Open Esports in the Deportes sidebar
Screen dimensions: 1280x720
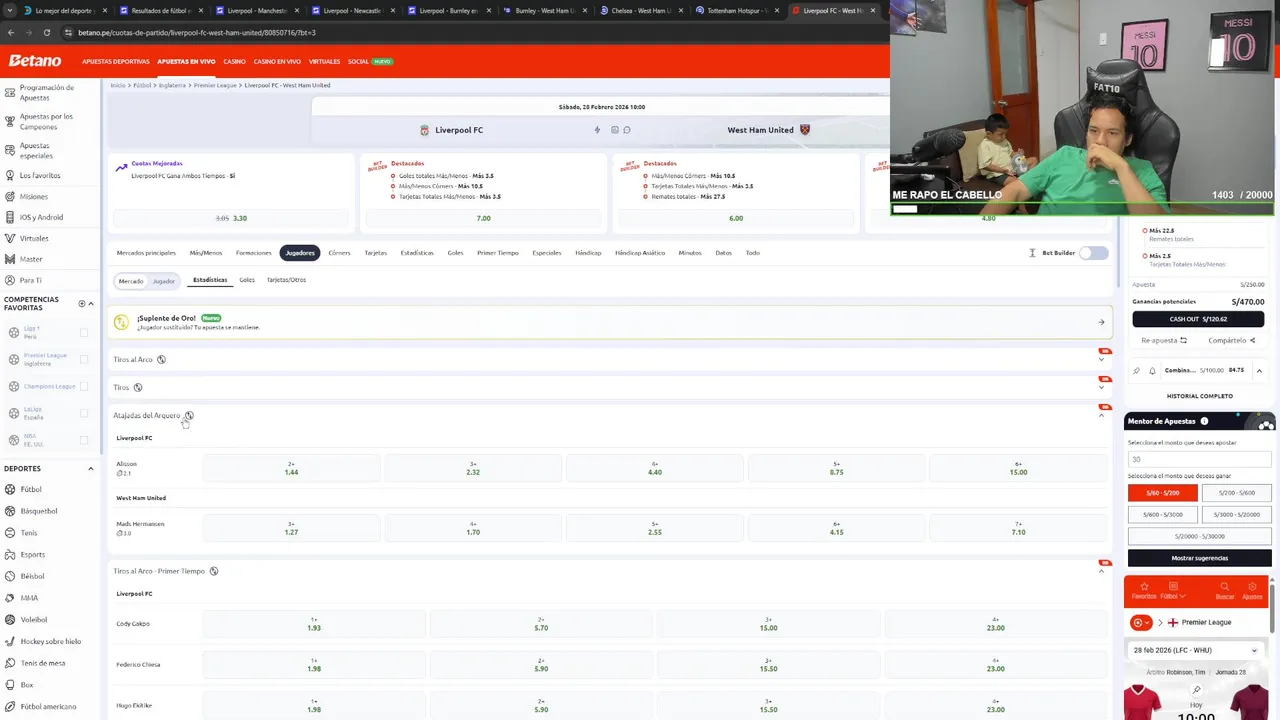point(33,554)
